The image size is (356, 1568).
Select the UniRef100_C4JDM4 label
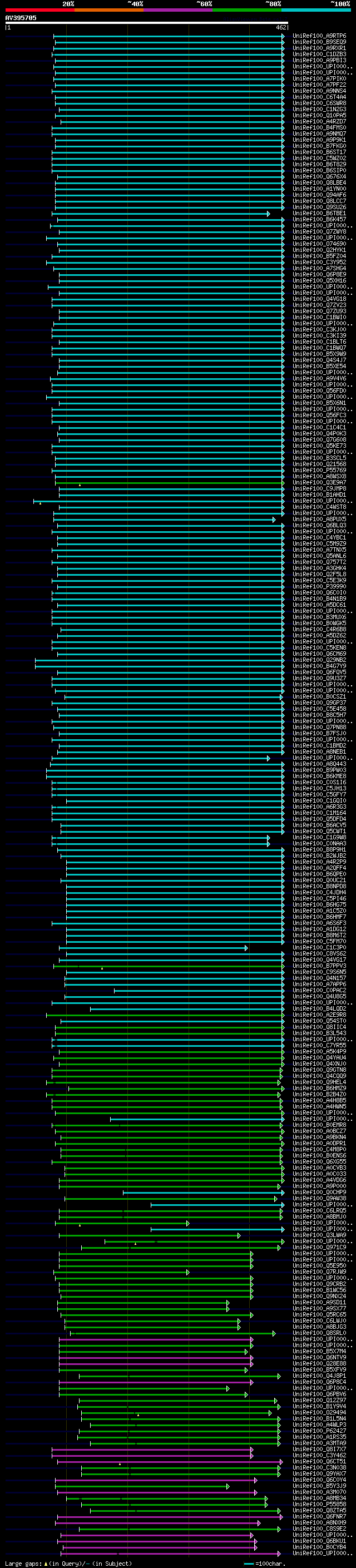319,892
